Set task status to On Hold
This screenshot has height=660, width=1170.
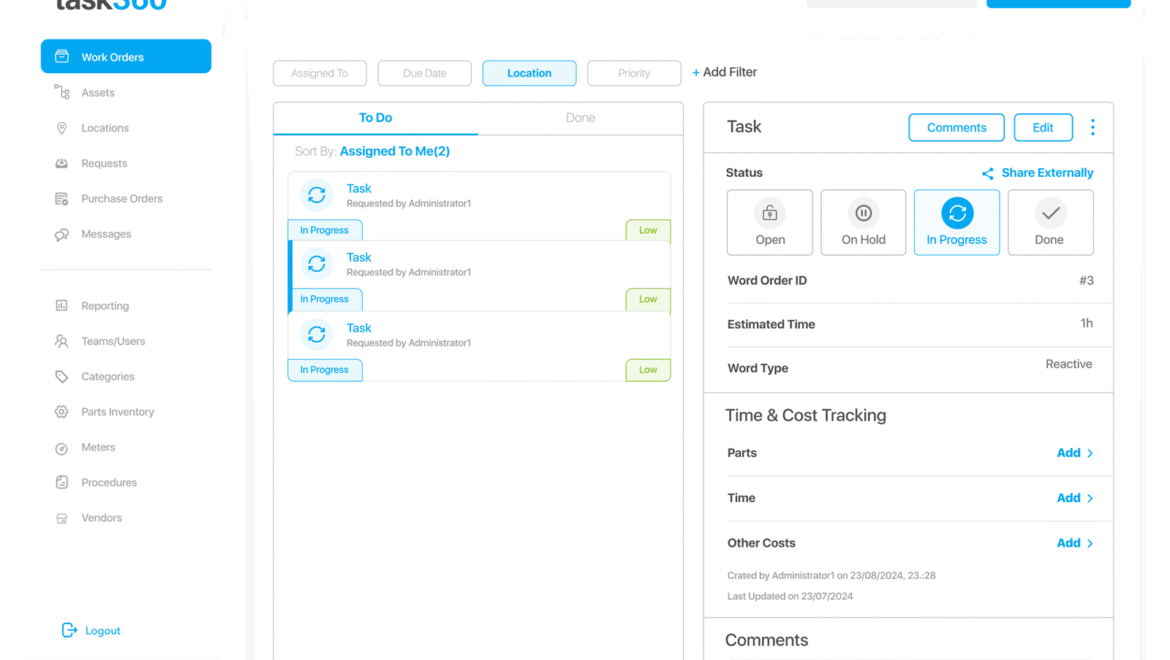point(863,222)
